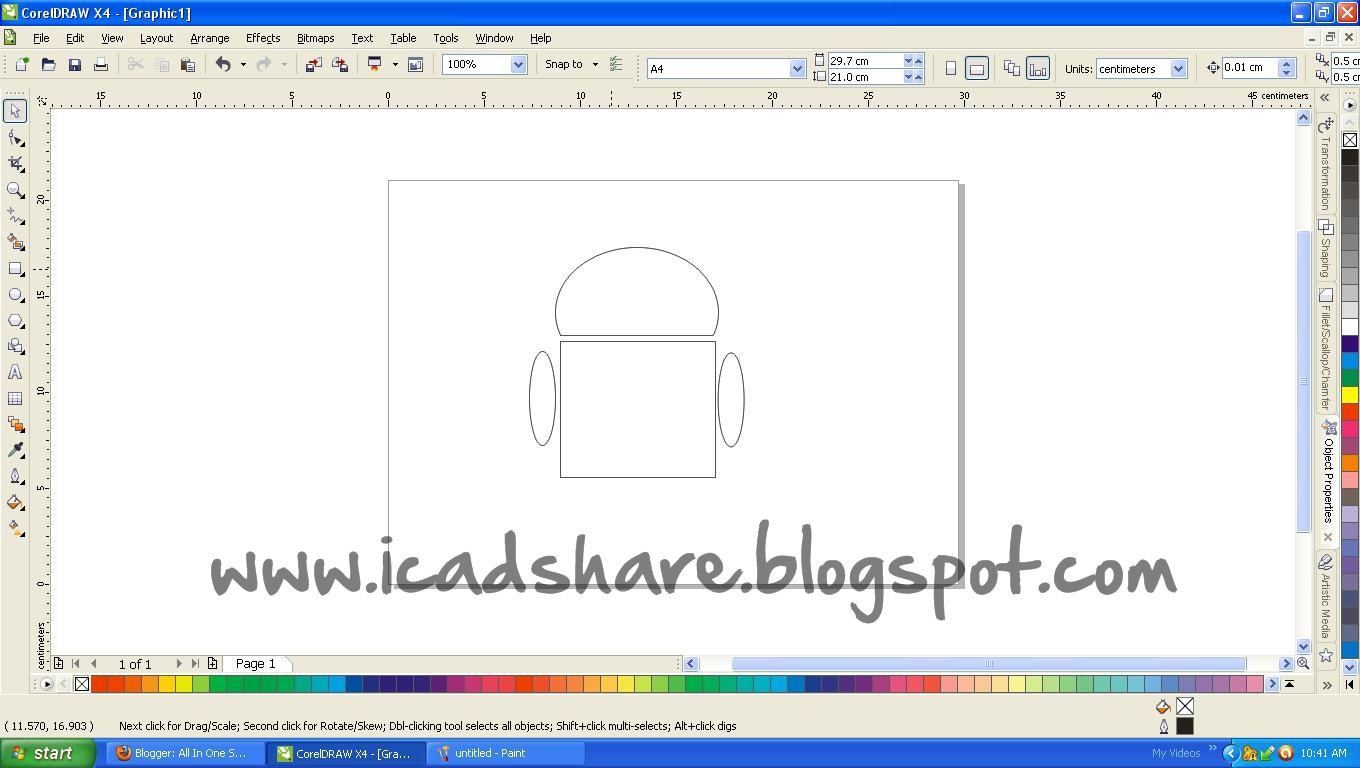Image resolution: width=1360 pixels, height=768 pixels.
Task: Select the Shape tool
Action: click(x=14, y=137)
